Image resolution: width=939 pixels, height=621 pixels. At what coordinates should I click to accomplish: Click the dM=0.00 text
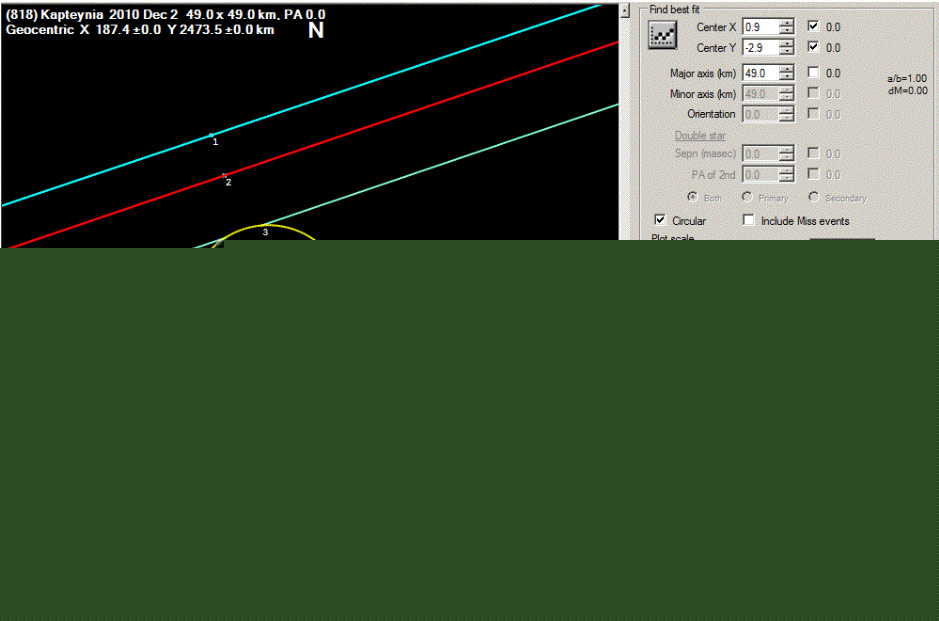[x=908, y=91]
